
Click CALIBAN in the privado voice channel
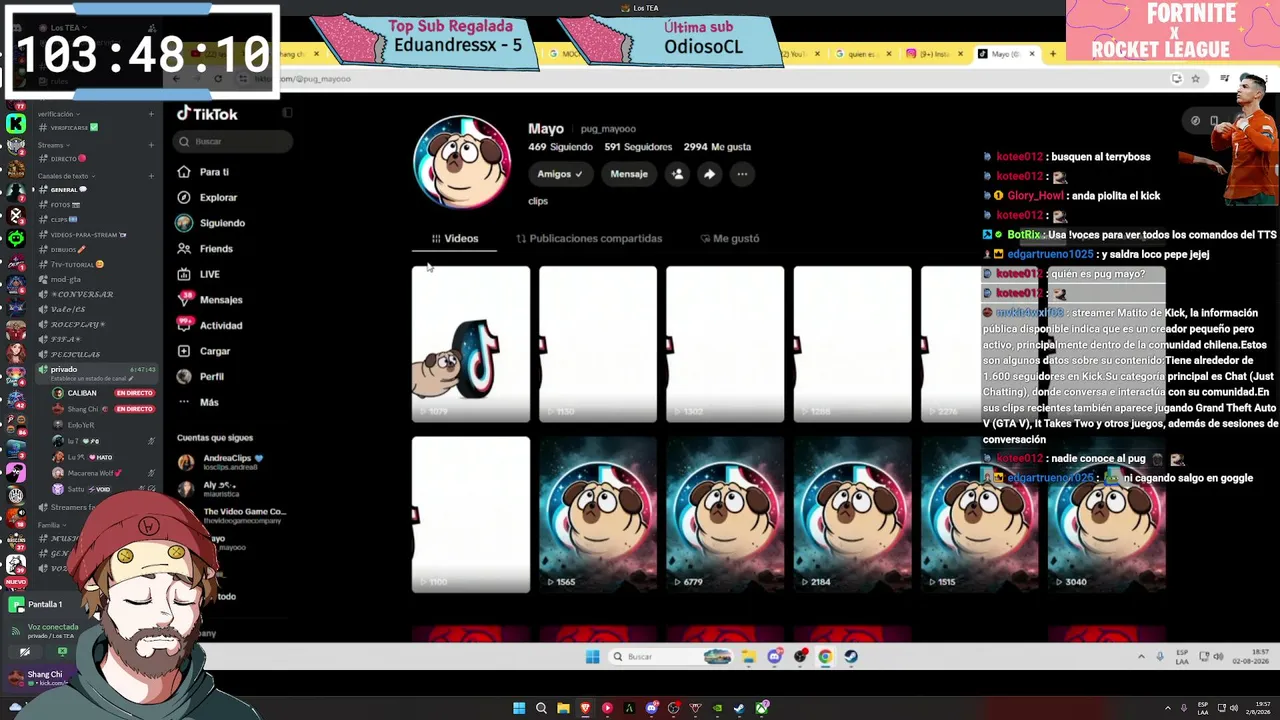(104, 393)
